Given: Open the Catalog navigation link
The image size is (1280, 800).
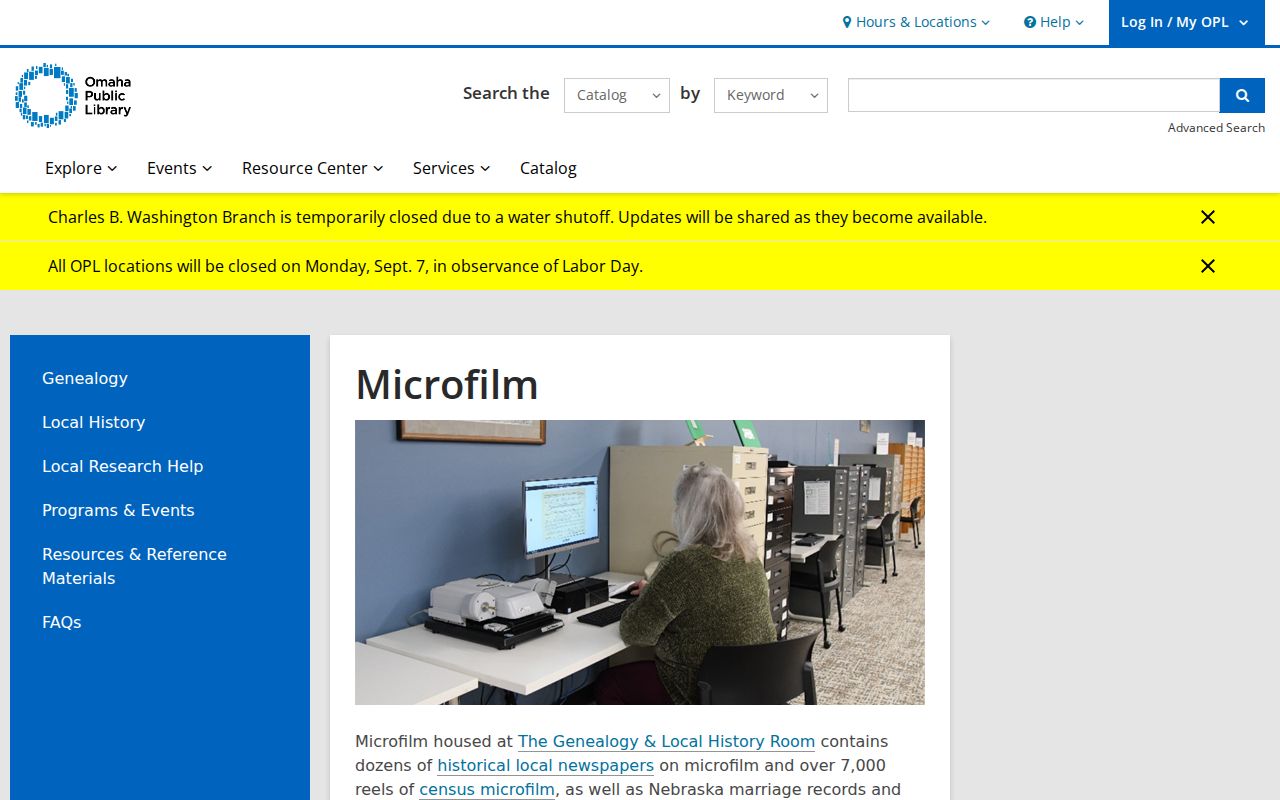Looking at the screenshot, I should pyautogui.click(x=548, y=168).
